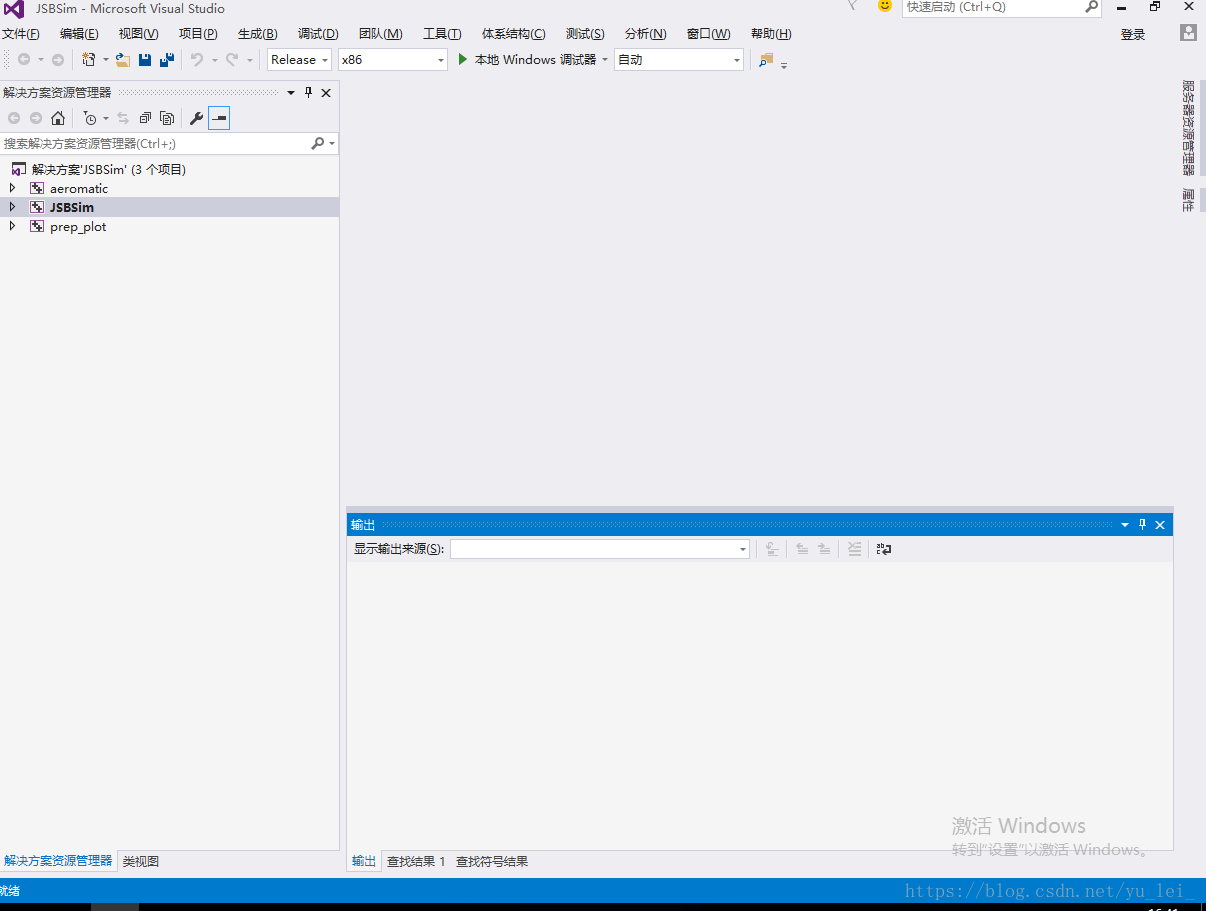The width and height of the screenshot is (1206, 911).
Task: Open the 调试(D) menu
Action: point(318,34)
